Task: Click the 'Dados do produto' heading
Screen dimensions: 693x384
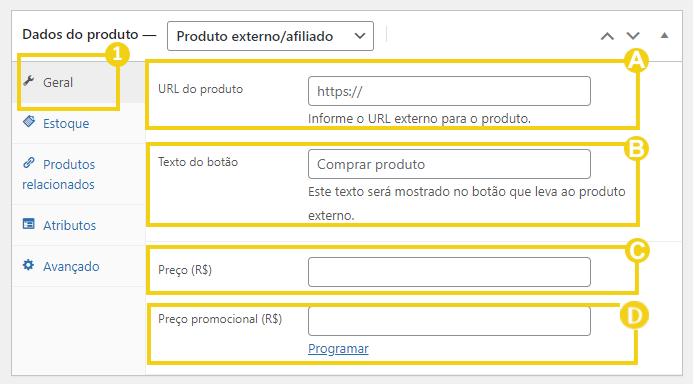Action: click(x=80, y=34)
